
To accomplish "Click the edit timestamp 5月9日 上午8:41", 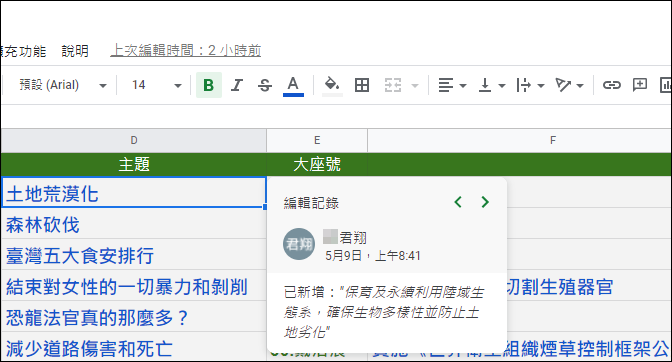I will [x=373, y=256].
